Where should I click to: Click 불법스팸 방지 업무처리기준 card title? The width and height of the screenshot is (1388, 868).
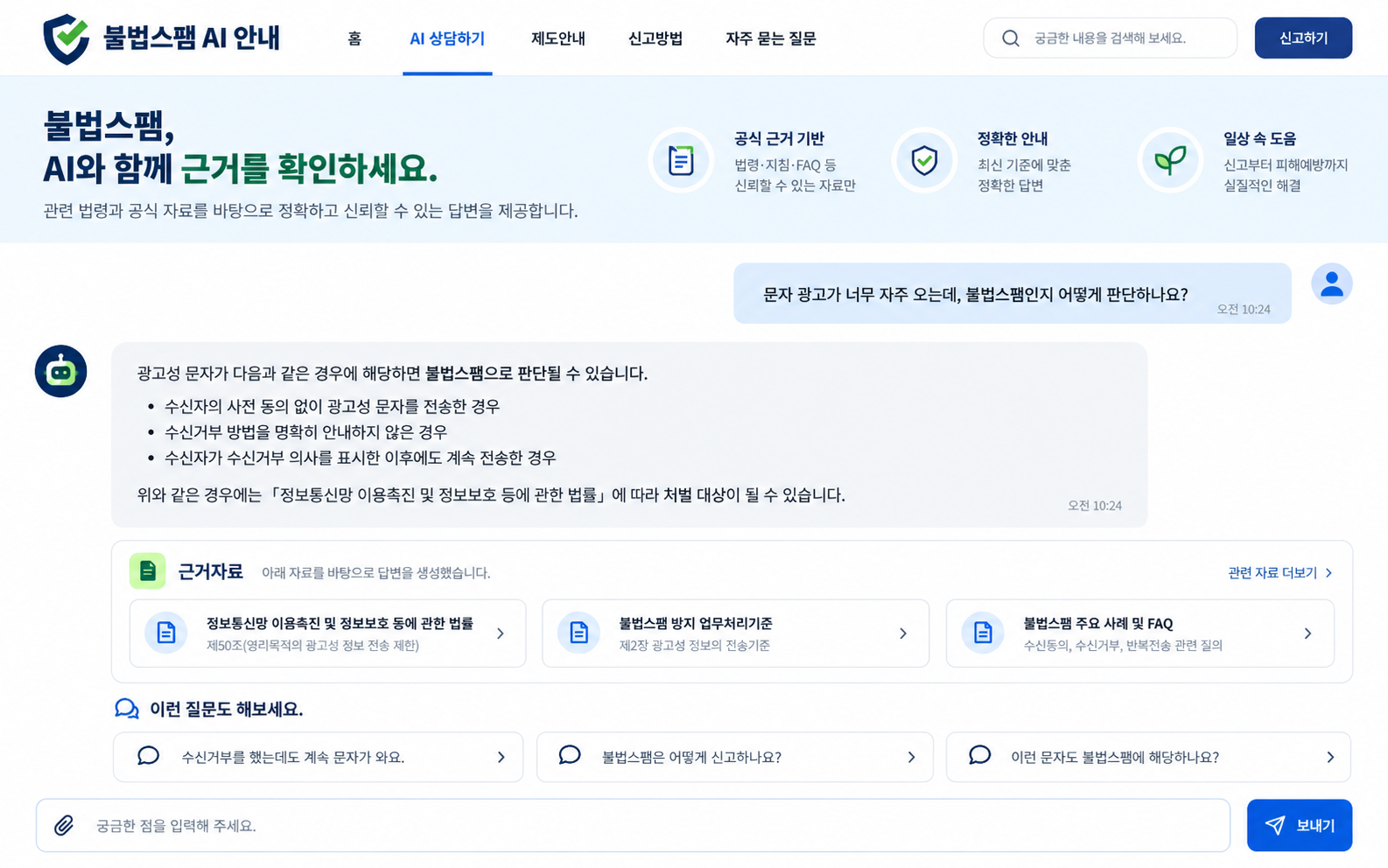point(696,623)
